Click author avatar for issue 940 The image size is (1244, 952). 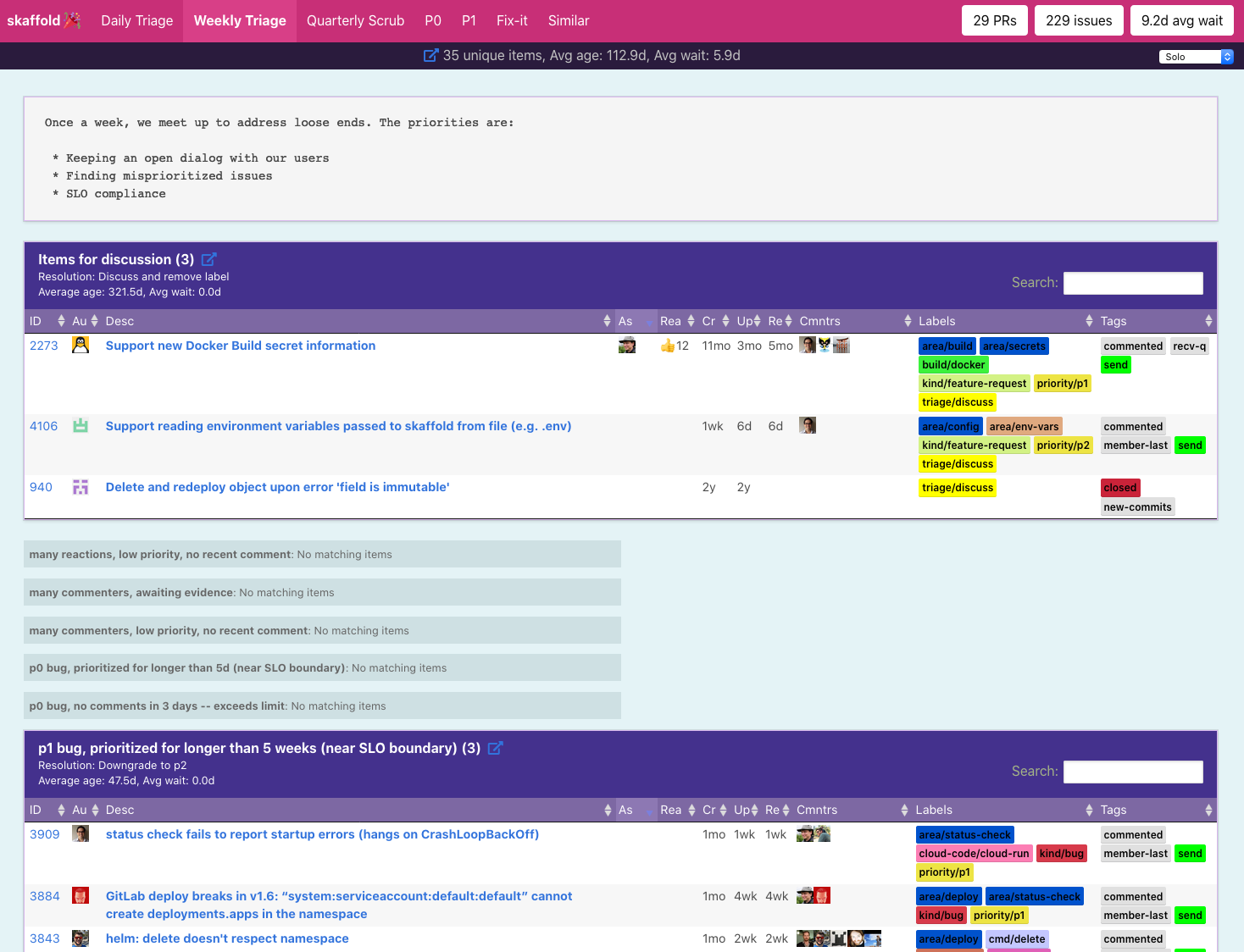(x=81, y=487)
